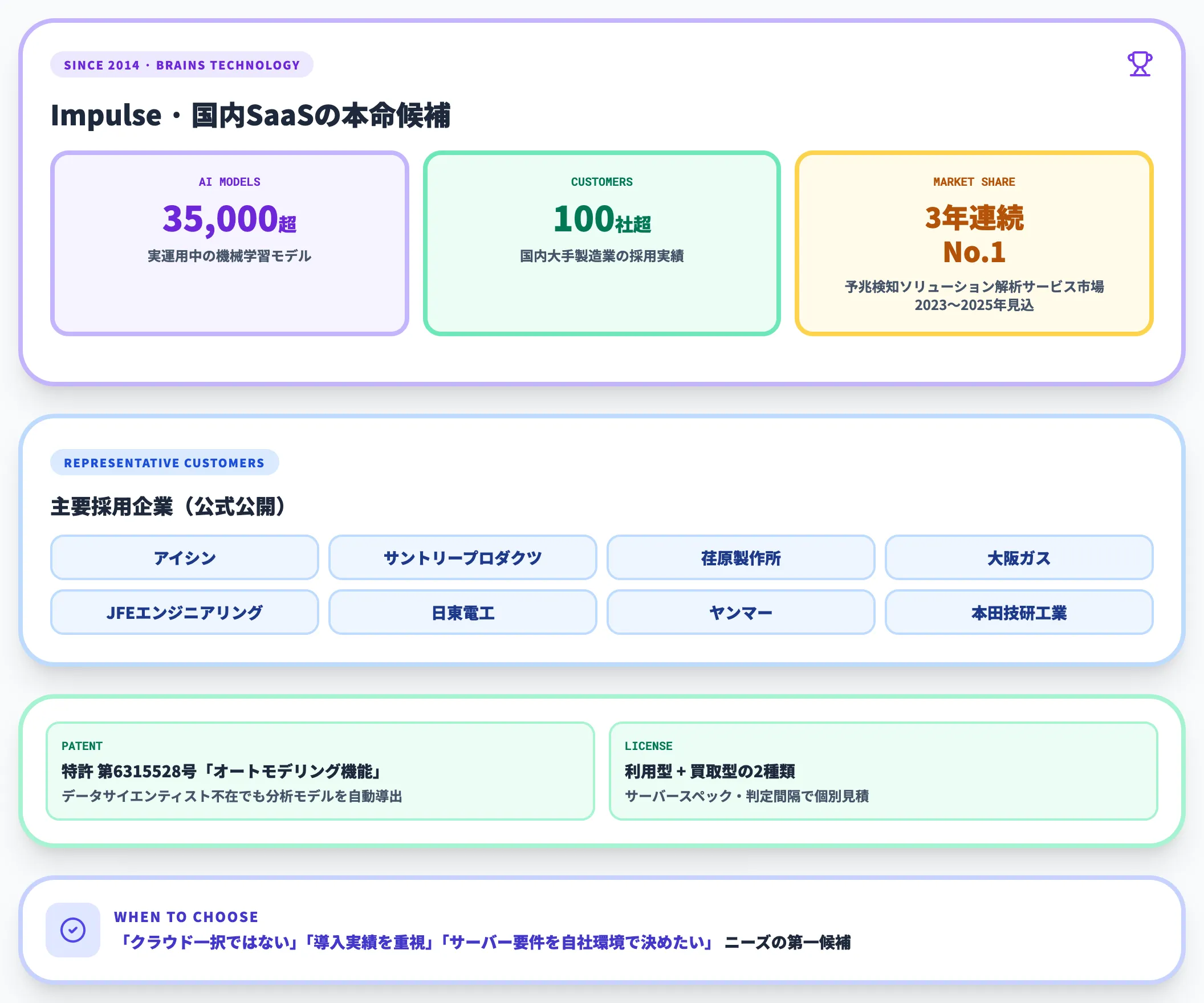Click the 大阪ガス chip
The width and height of the screenshot is (1204, 1003).
pos(1019,558)
